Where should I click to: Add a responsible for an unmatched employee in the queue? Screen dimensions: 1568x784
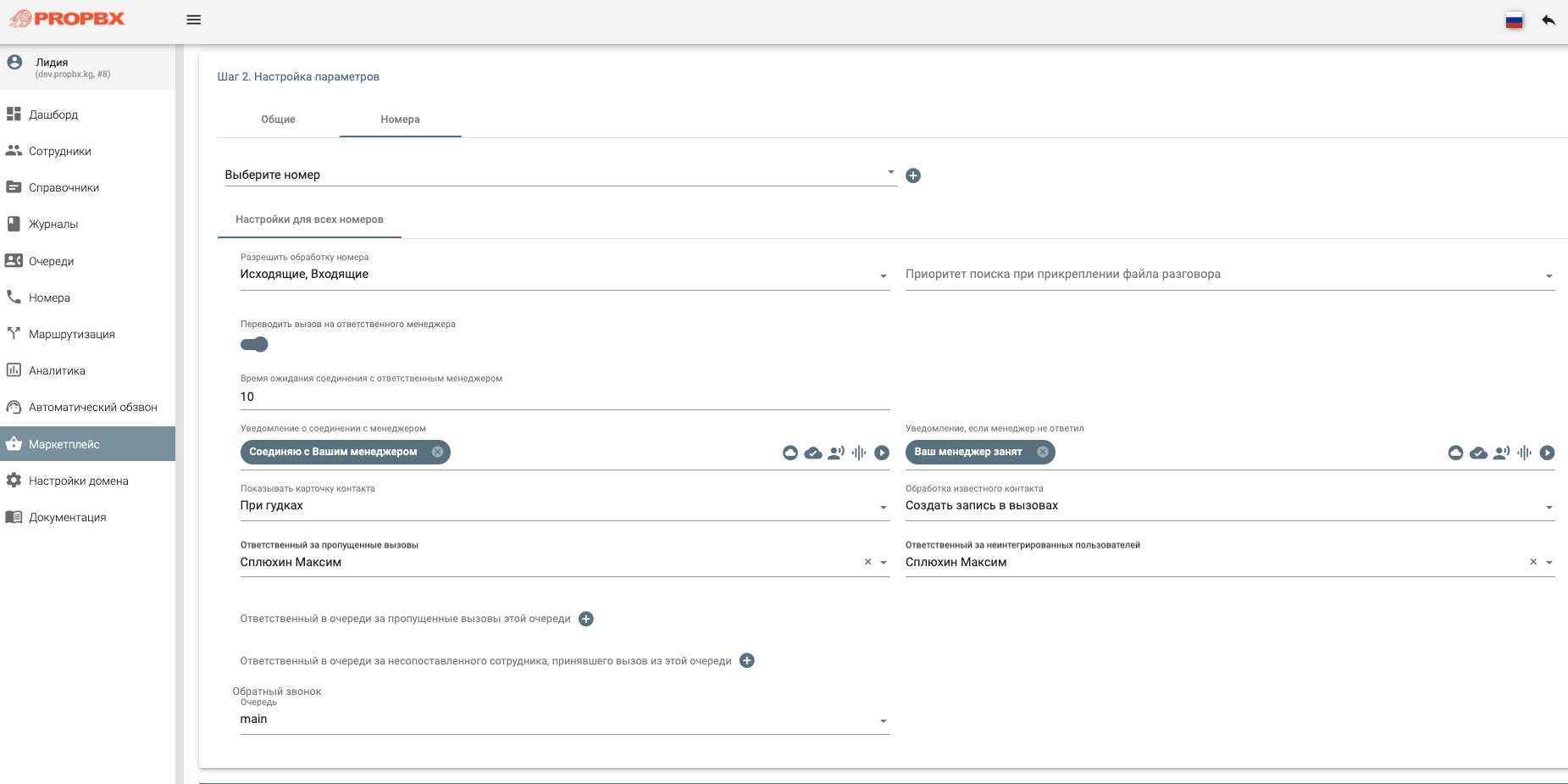pyautogui.click(x=747, y=660)
